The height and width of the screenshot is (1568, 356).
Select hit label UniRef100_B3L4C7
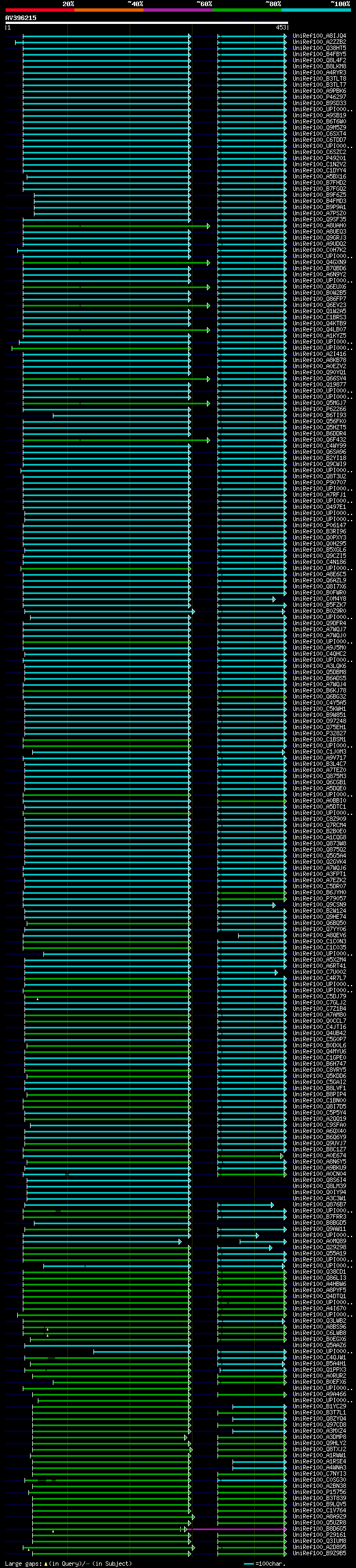[319, 764]
